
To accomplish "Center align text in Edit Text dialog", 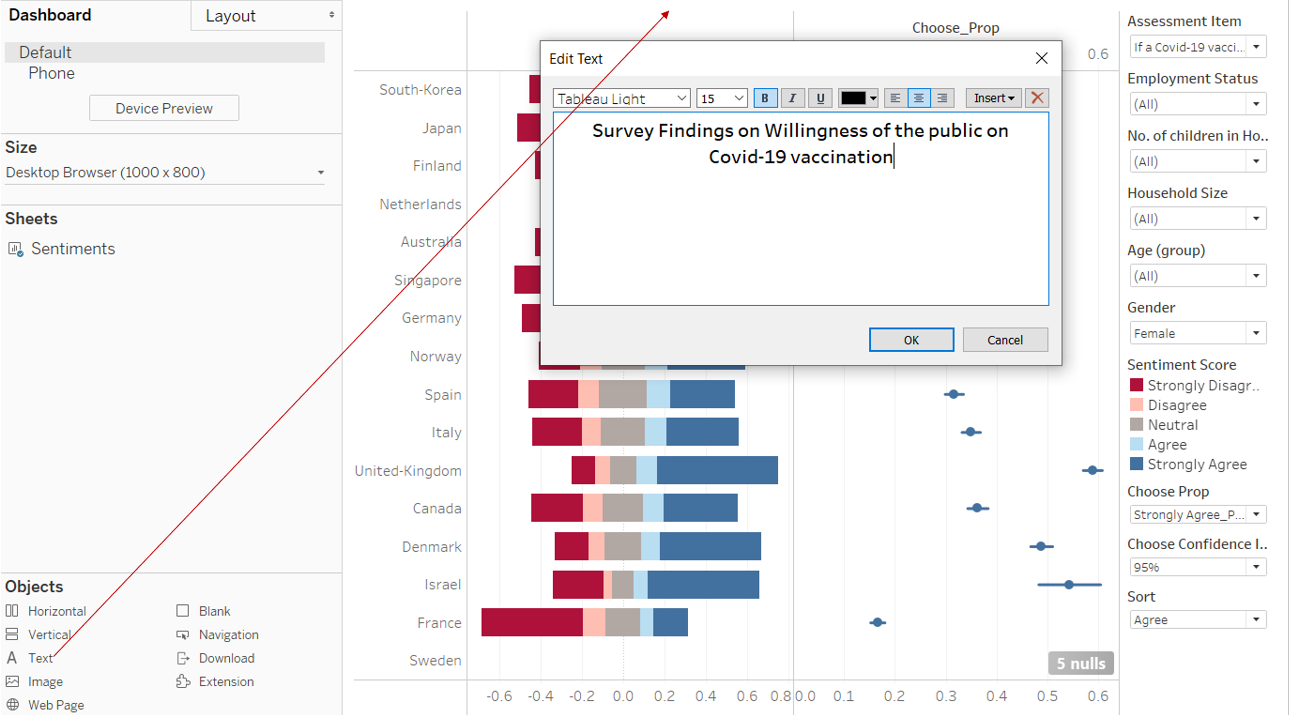I will pos(918,98).
